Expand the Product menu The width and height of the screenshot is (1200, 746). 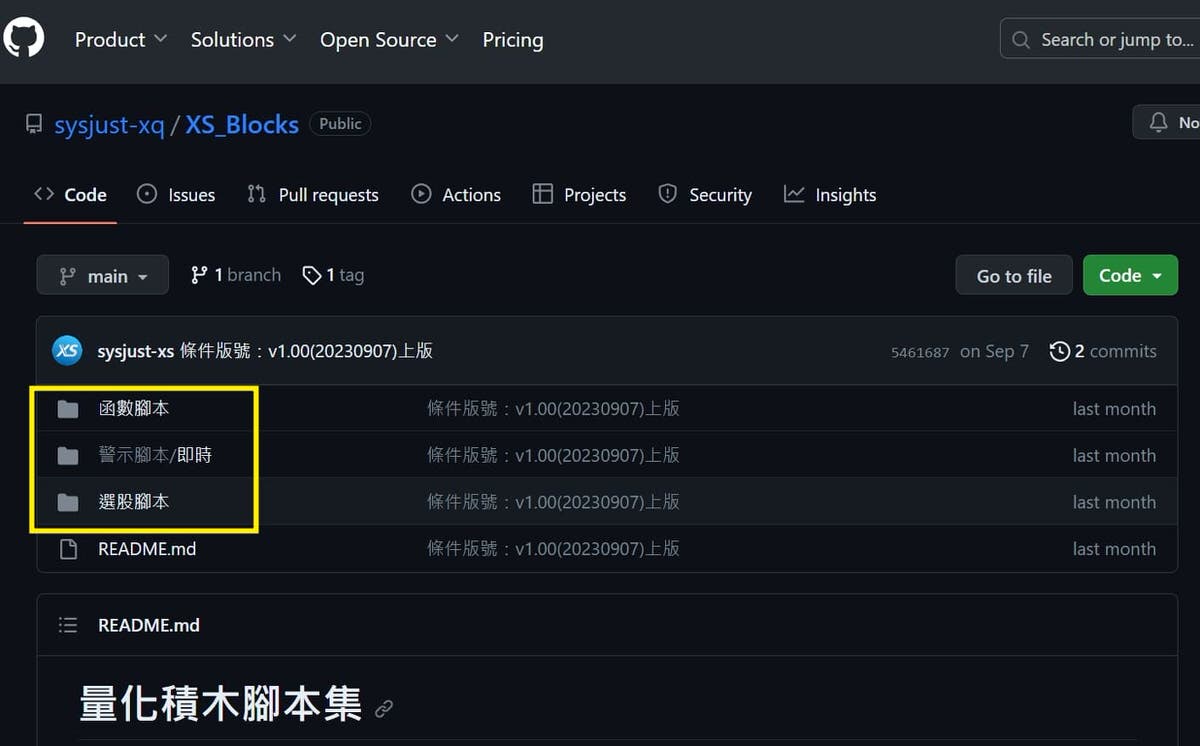121,40
